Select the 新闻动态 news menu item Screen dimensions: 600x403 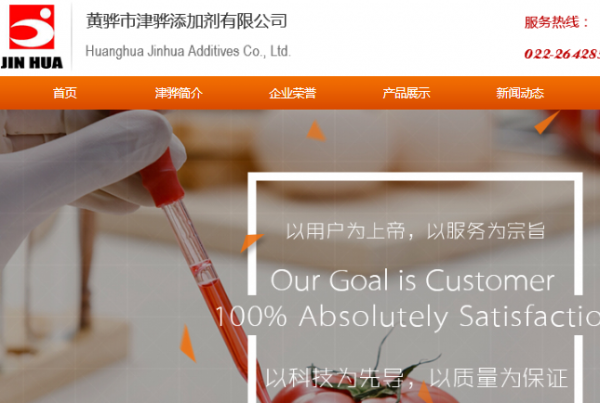pyautogui.click(x=520, y=93)
